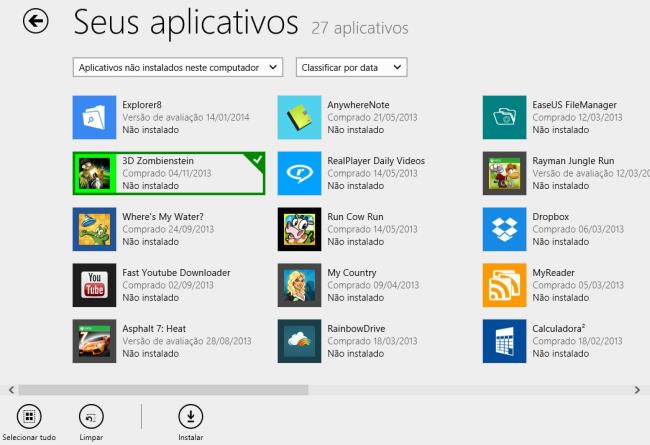Screen dimensions: 650x445
Task: Click the 'Seus aplicativos' heading
Action: [x=186, y=22]
